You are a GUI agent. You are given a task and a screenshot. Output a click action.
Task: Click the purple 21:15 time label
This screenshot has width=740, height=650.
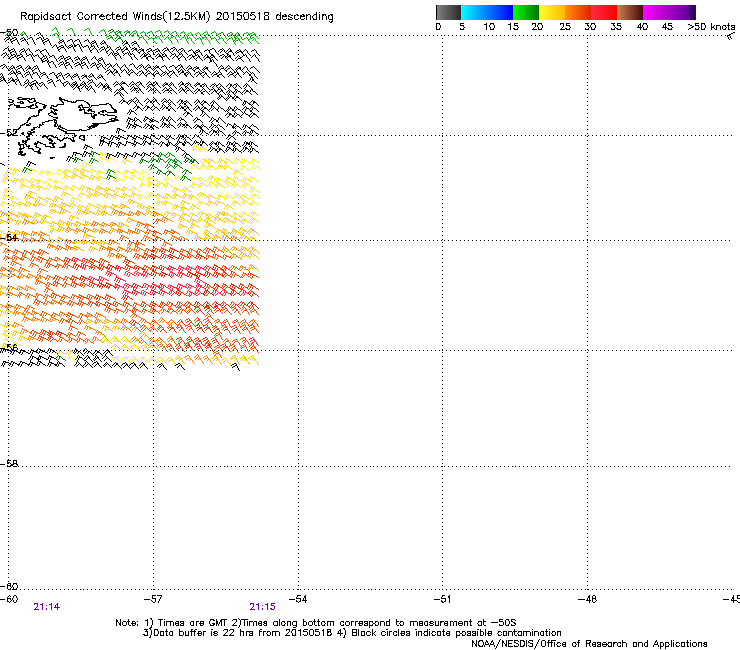(x=262, y=607)
